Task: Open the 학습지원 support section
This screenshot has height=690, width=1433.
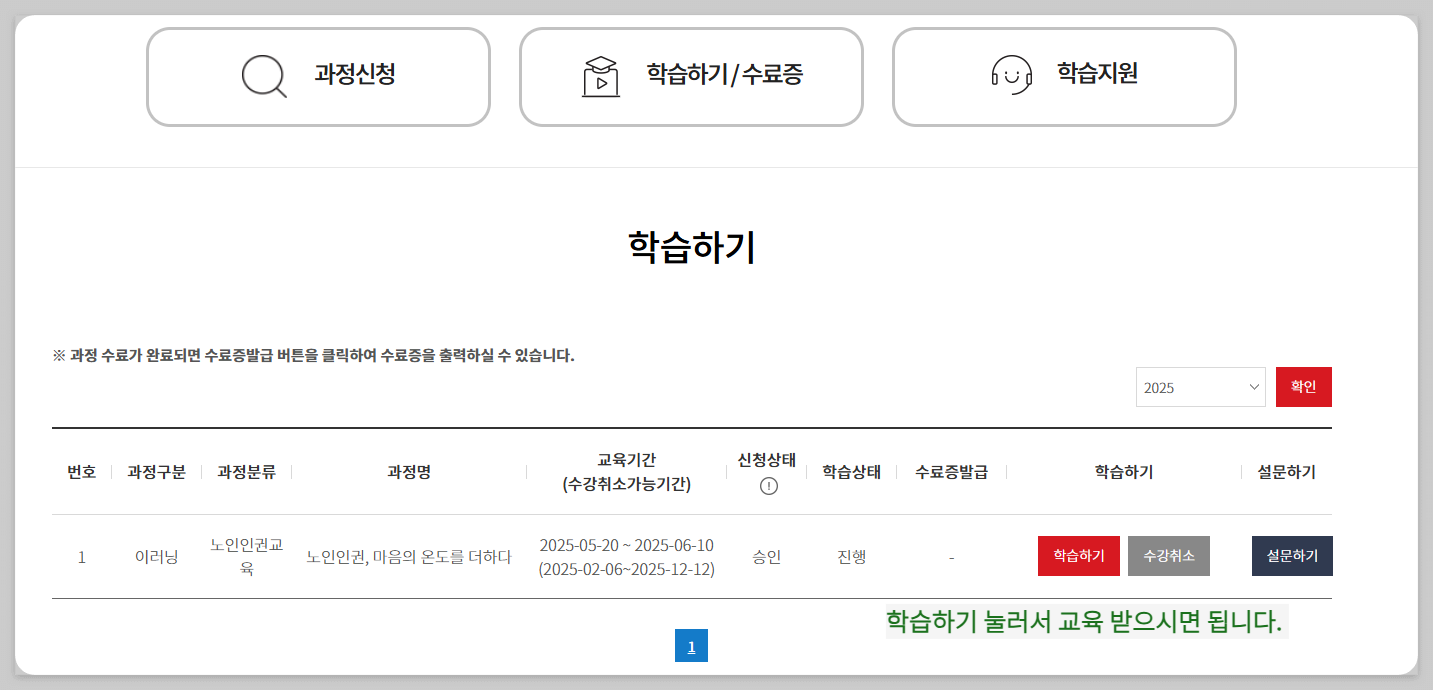Action: [1063, 76]
